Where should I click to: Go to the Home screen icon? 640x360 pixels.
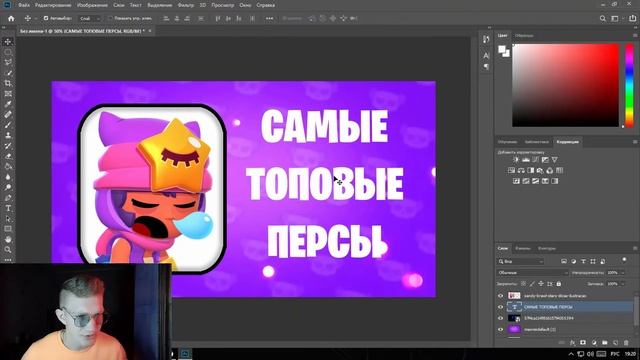pyautogui.click(x=11, y=18)
